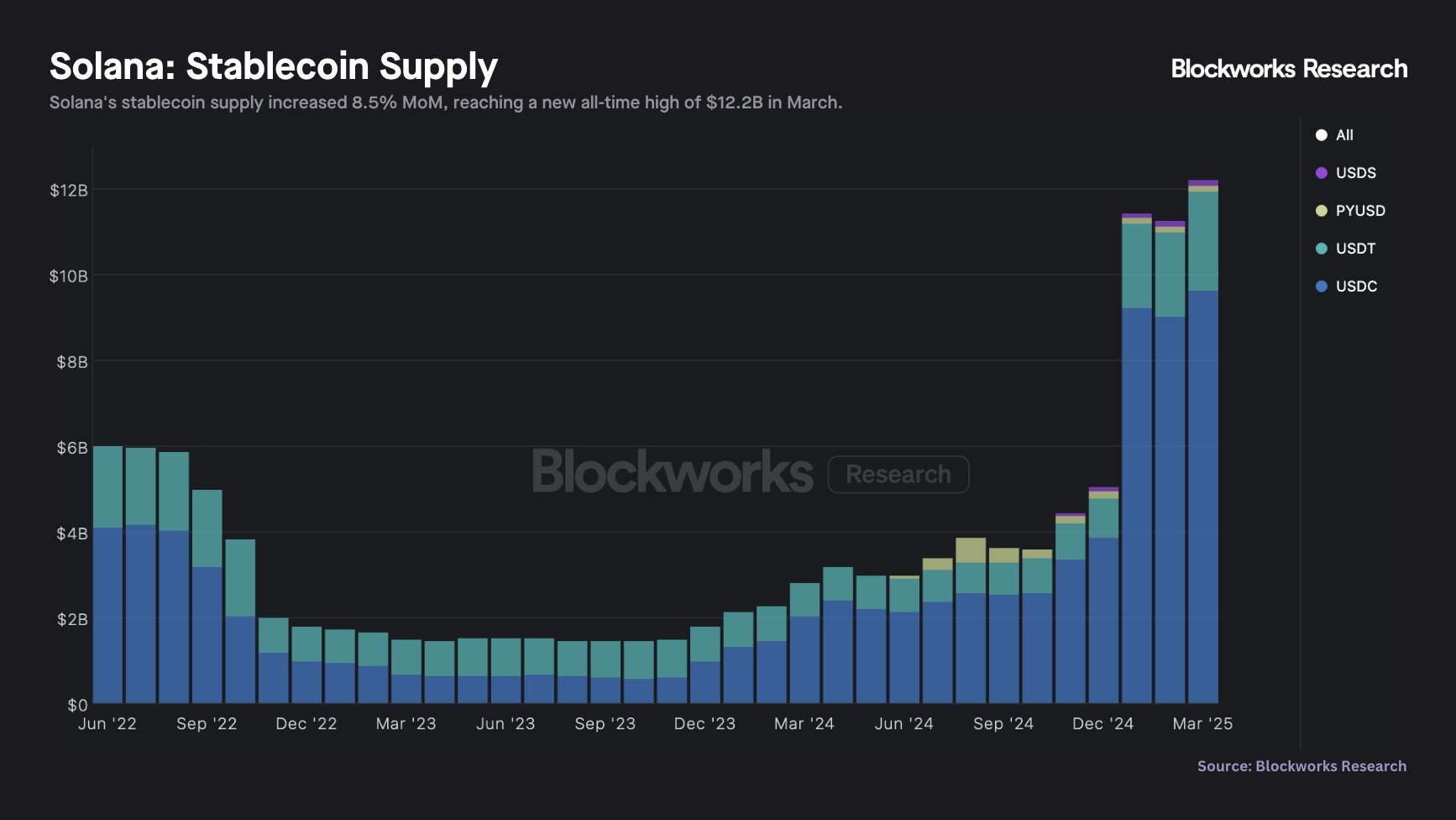Image resolution: width=1456 pixels, height=820 pixels.
Task: Click the Research badge in the watermark
Action: (898, 475)
